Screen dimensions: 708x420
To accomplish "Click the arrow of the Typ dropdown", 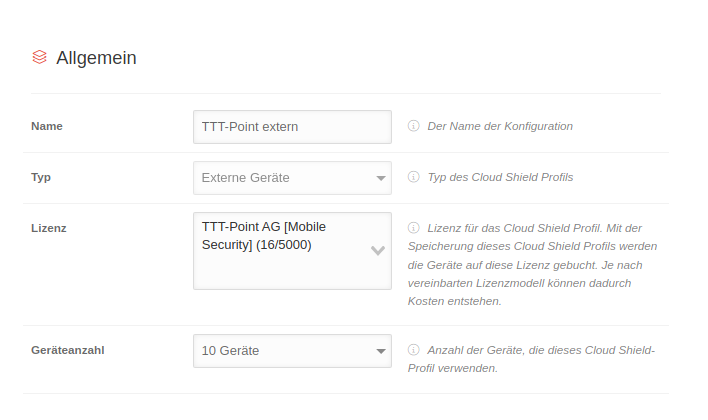I will (x=380, y=178).
